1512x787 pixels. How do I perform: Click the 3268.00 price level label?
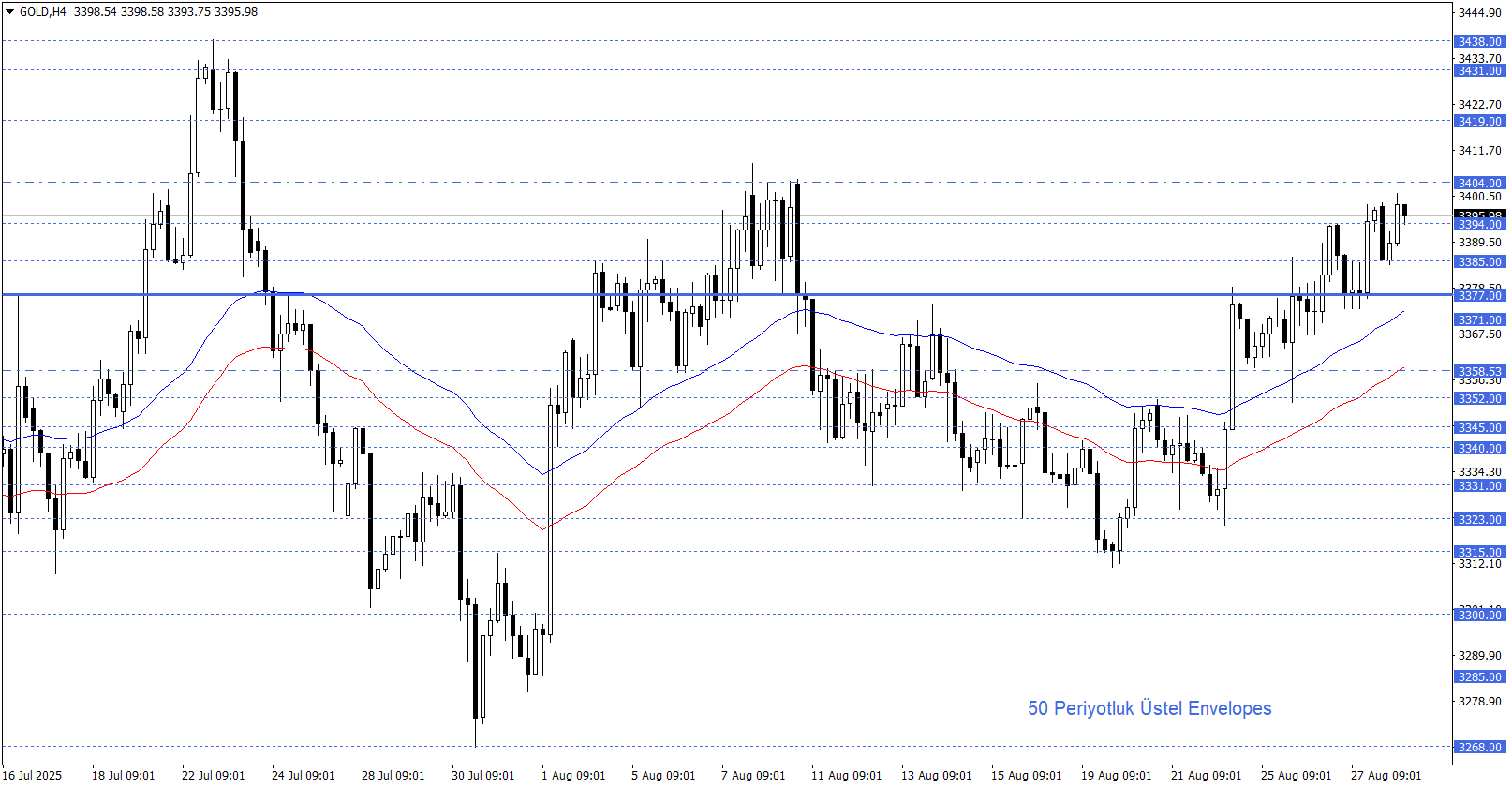1479,747
